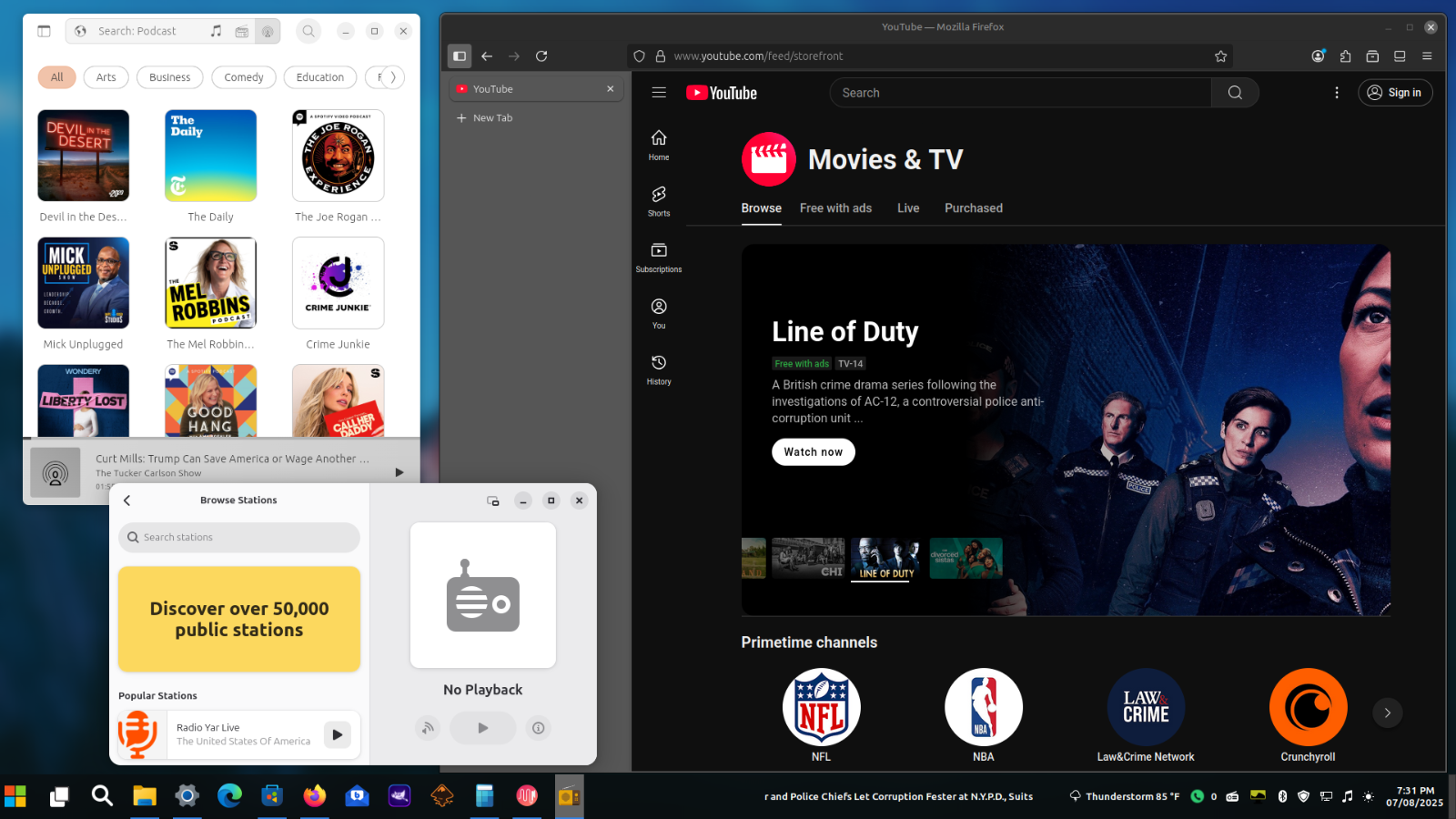Select the Comedy category chip
Viewport: 1456px width, 819px height.
(243, 77)
